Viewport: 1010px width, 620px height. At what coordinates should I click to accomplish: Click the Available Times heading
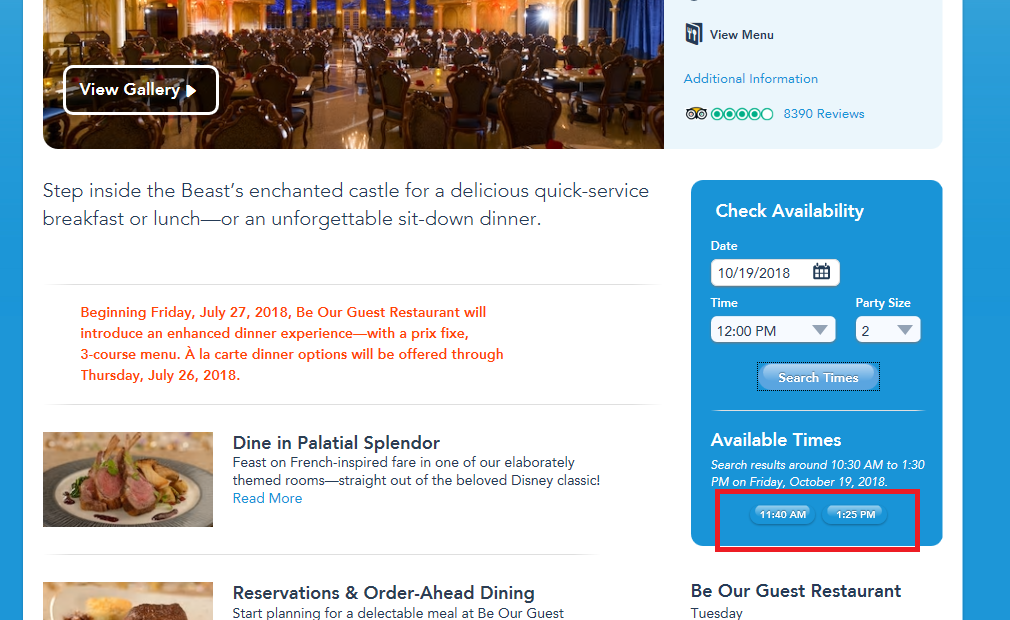click(776, 440)
